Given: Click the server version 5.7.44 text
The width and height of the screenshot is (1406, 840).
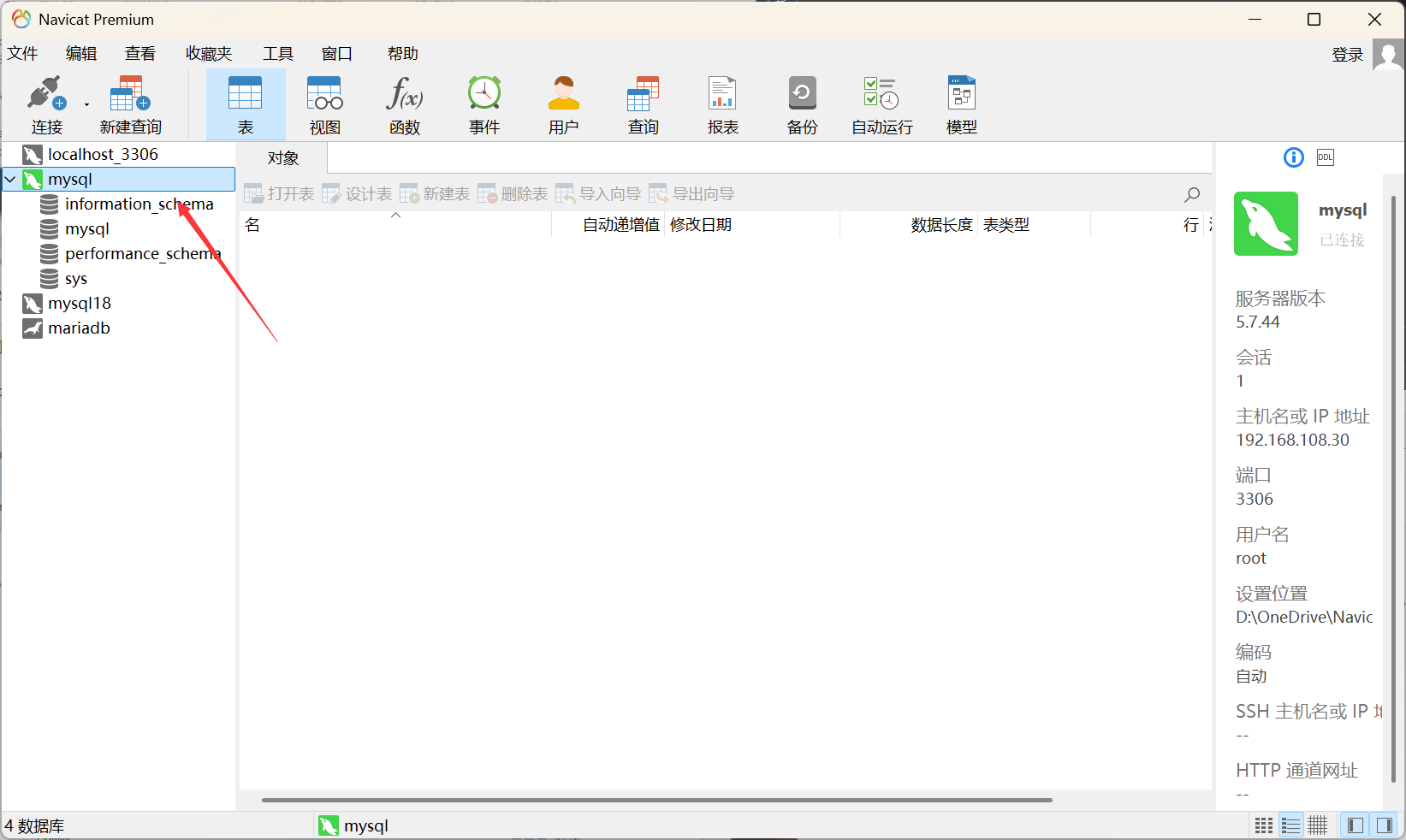Looking at the screenshot, I should [1258, 322].
